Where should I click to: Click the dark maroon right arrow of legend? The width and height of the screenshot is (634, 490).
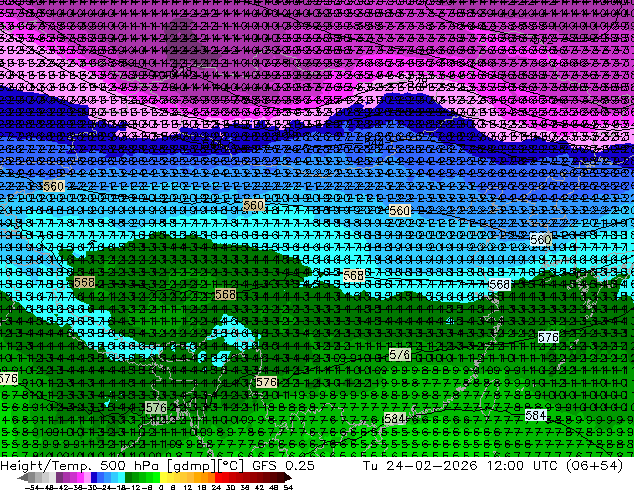coord(287,477)
